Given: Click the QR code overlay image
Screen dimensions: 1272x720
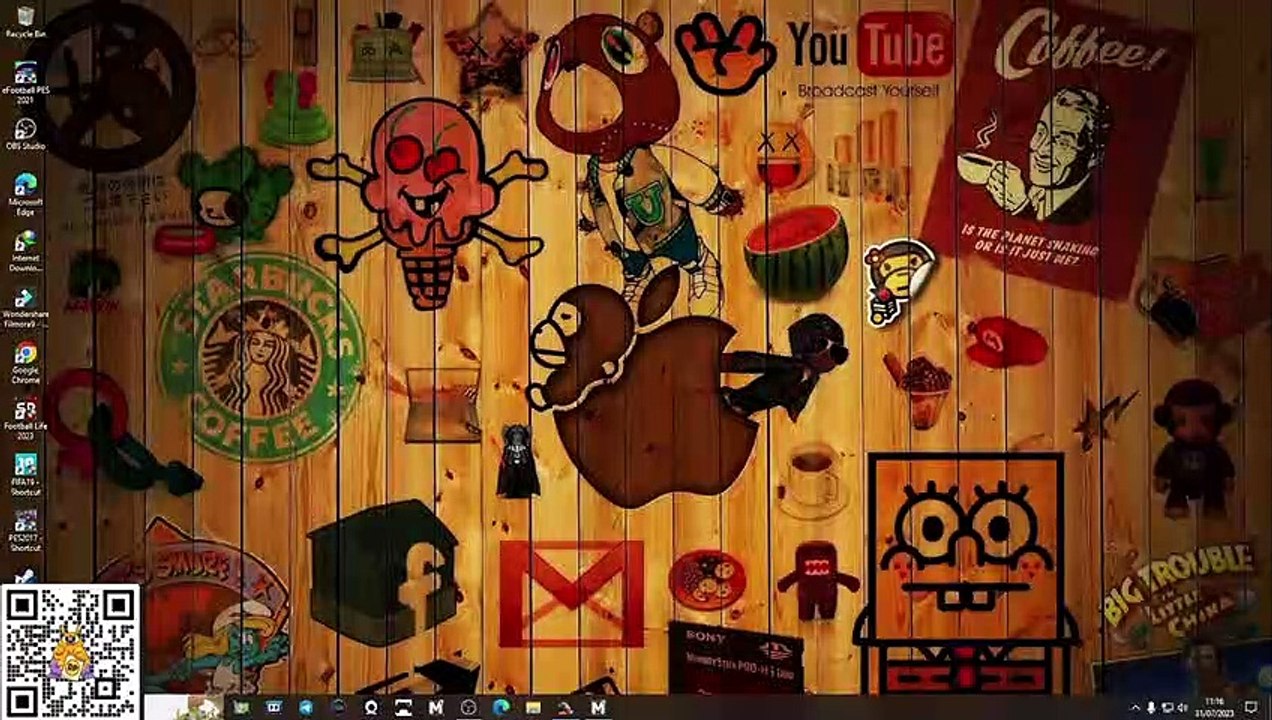Looking at the screenshot, I should point(70,651).
